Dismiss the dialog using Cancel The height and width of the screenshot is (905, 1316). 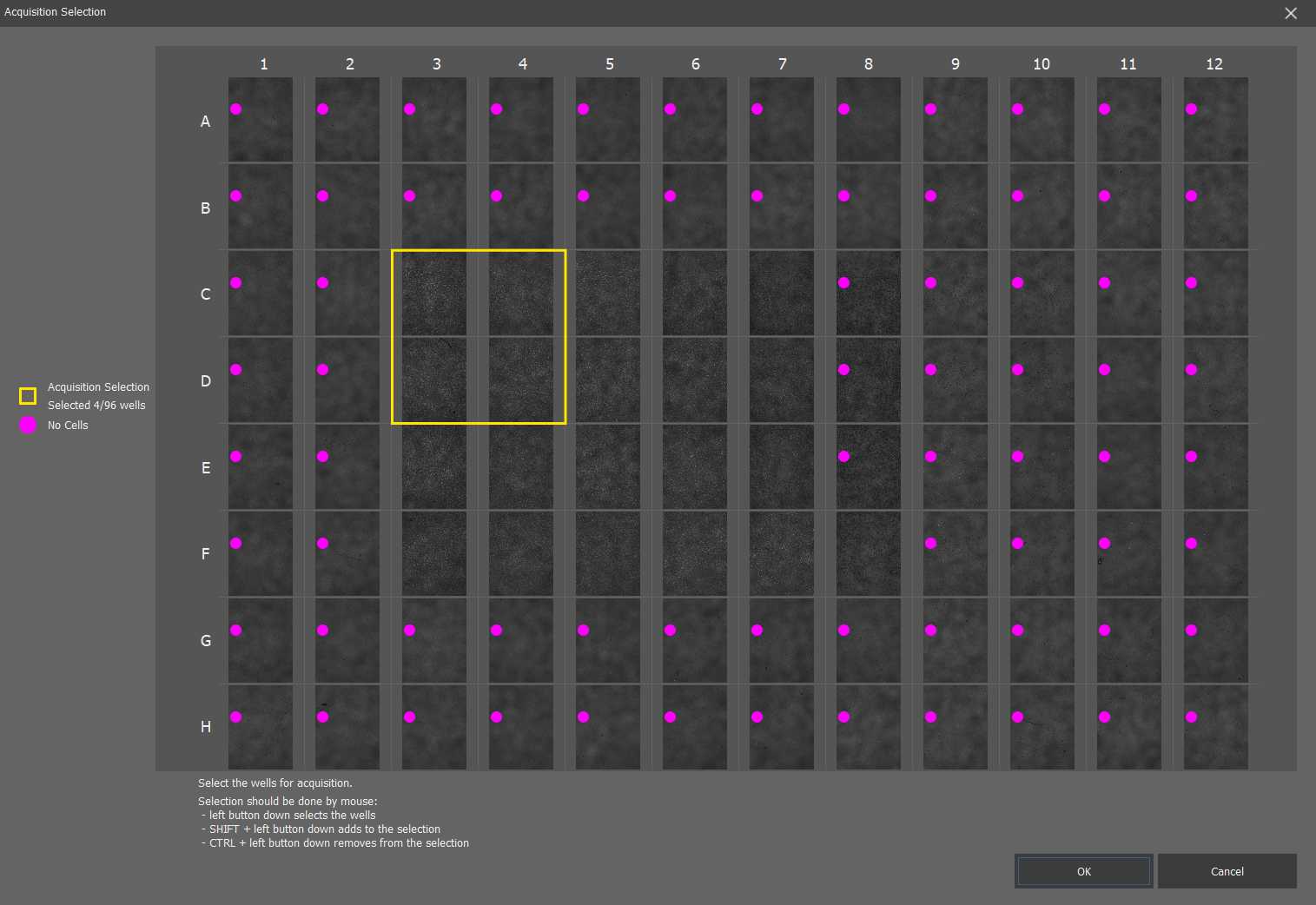pos(1227,871)
